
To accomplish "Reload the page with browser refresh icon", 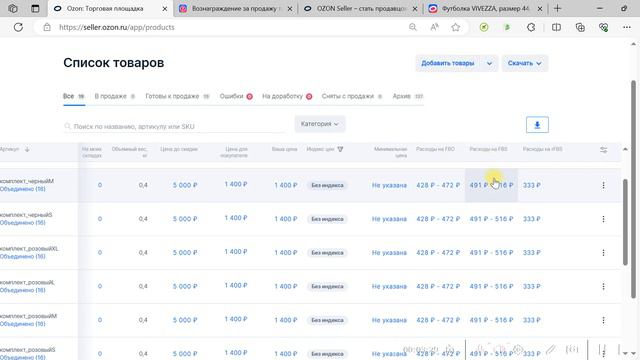I will tap(18, 27).
